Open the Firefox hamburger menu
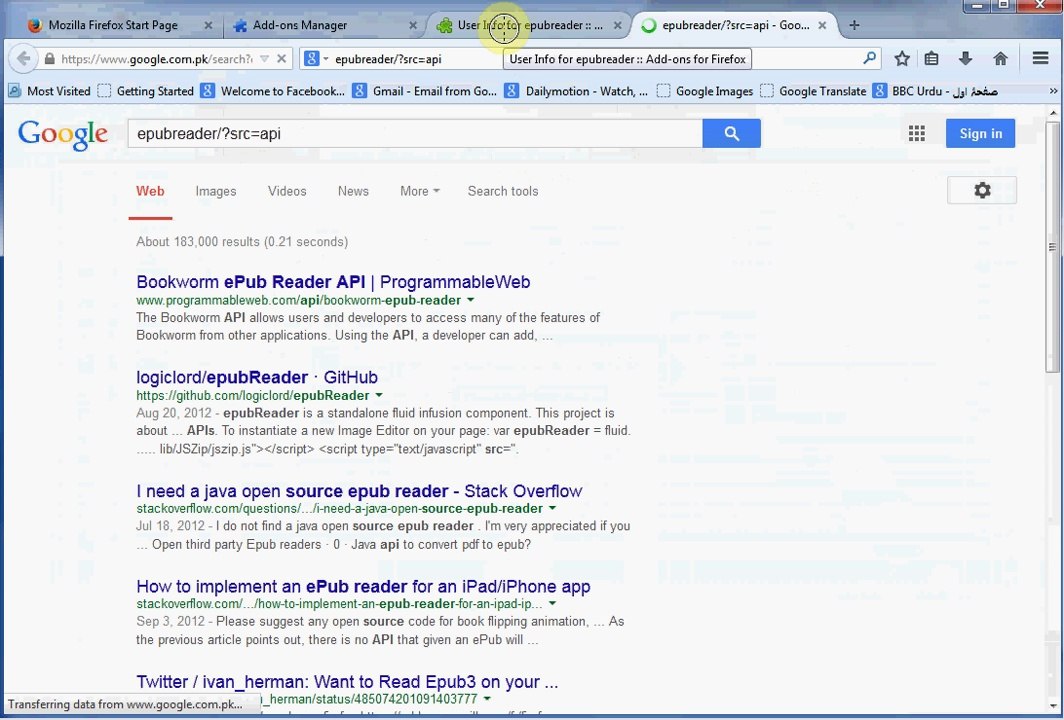The image size is (1064, 720). point(1040,58)
